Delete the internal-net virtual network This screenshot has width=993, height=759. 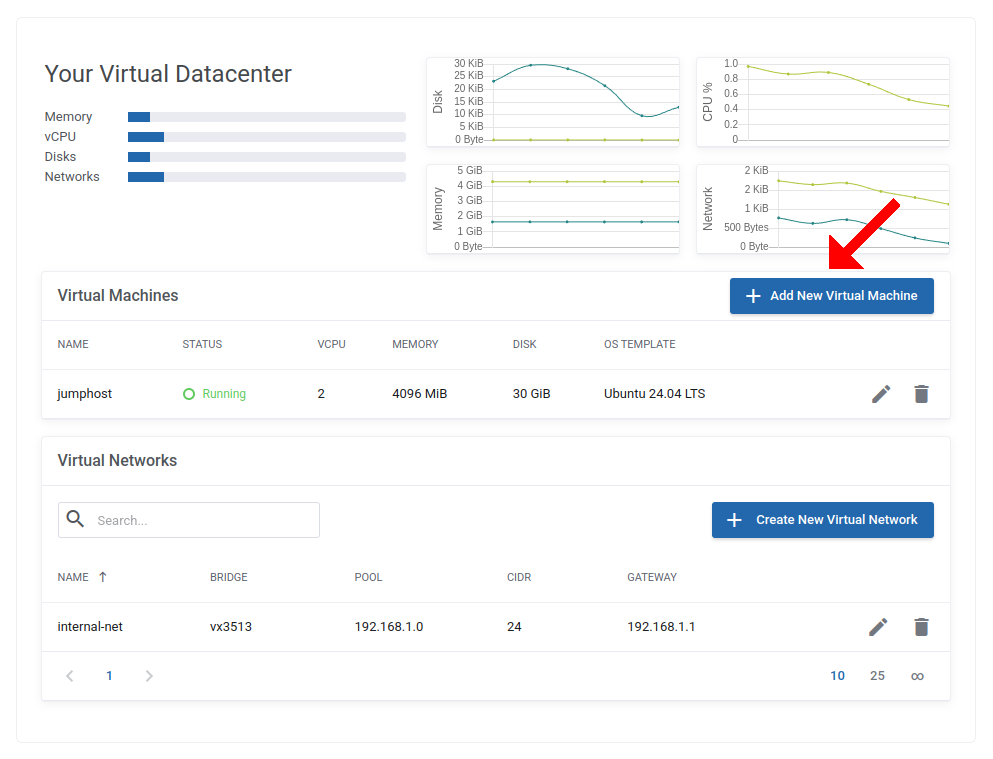pyautogui.click(x=921, y=627)
